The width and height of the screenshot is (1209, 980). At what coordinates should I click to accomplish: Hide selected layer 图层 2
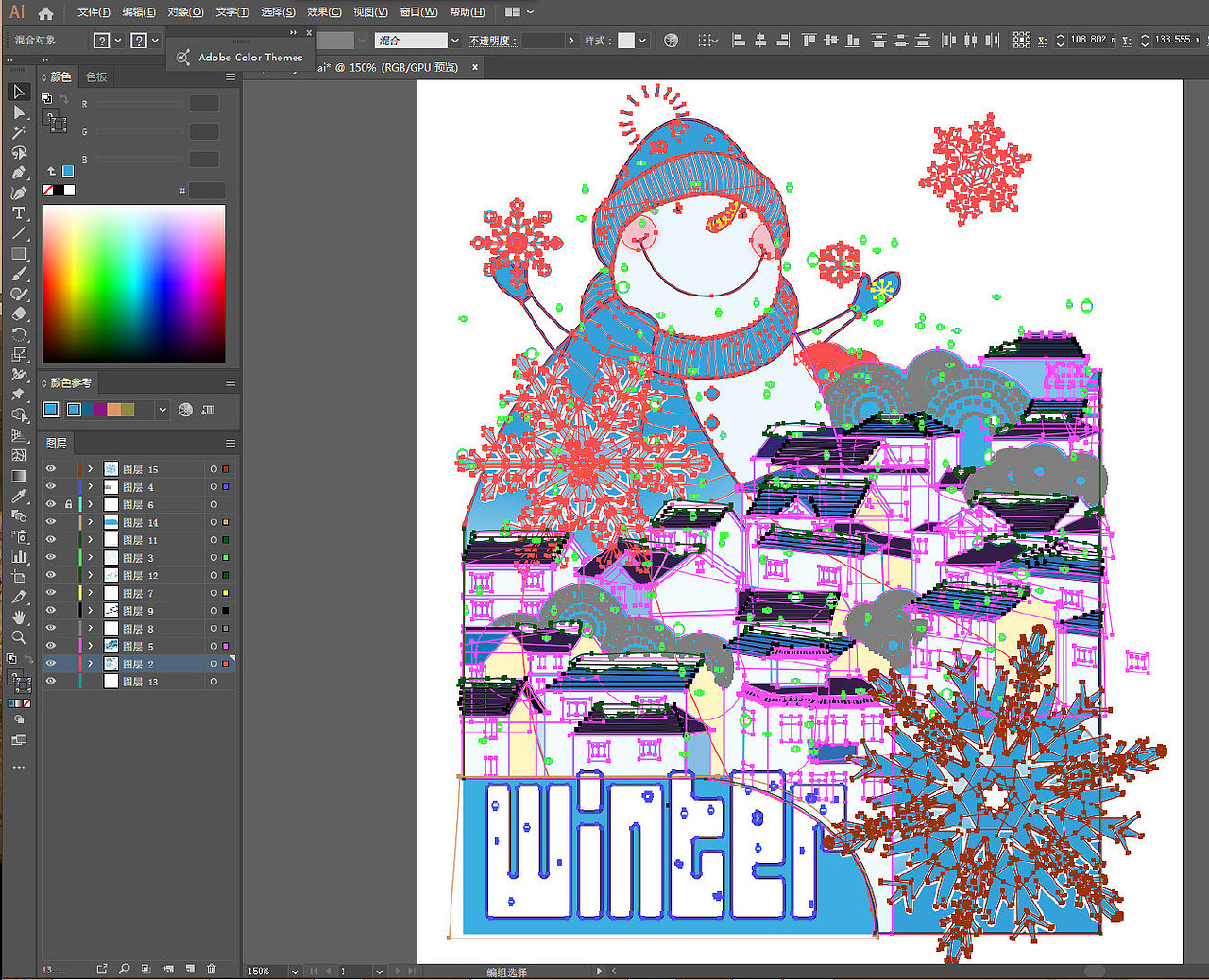(51, 664)
